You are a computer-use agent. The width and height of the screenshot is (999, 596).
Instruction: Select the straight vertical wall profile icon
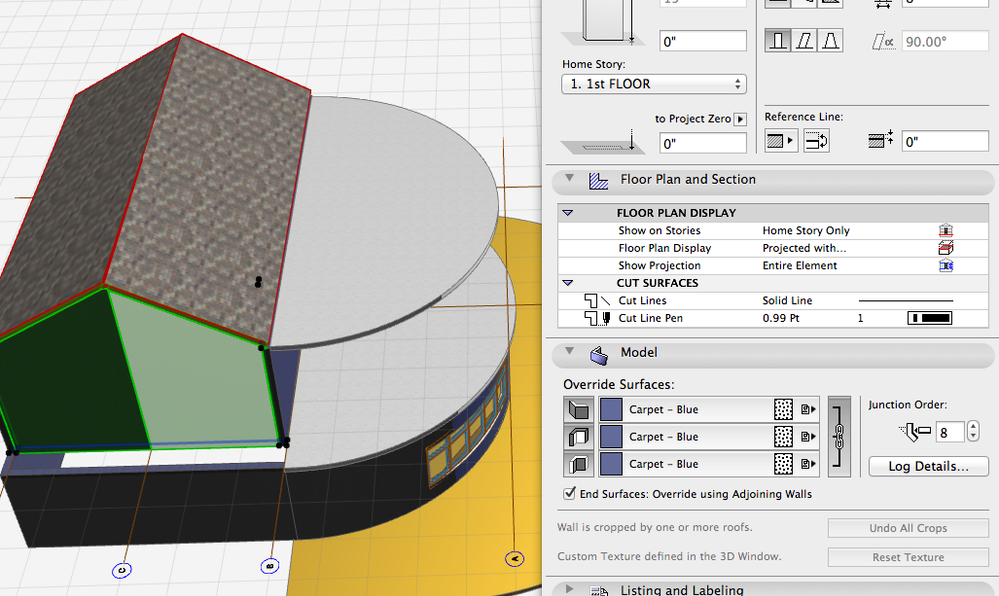click(779, 41)
